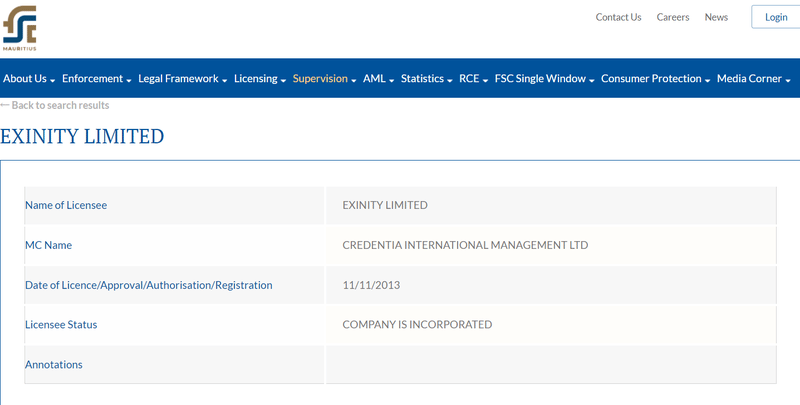Image resolution: width=800 pixels, height=405 pixels.
Task: Expand the Media Corner dropdown arrow
Action: pyautogui.click(x=788, y=81)
